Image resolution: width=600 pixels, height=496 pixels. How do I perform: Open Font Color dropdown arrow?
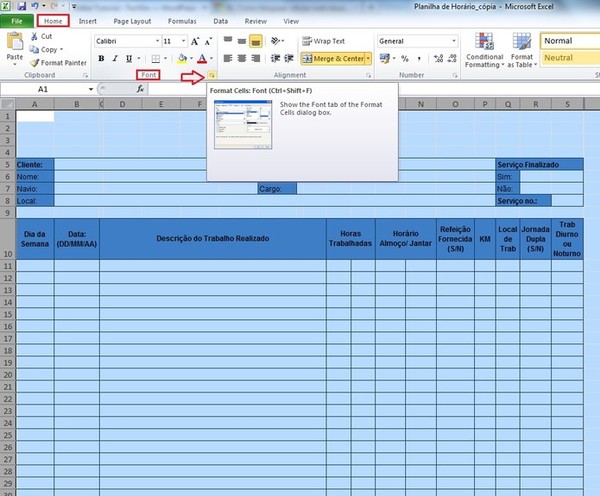point(211,59)
